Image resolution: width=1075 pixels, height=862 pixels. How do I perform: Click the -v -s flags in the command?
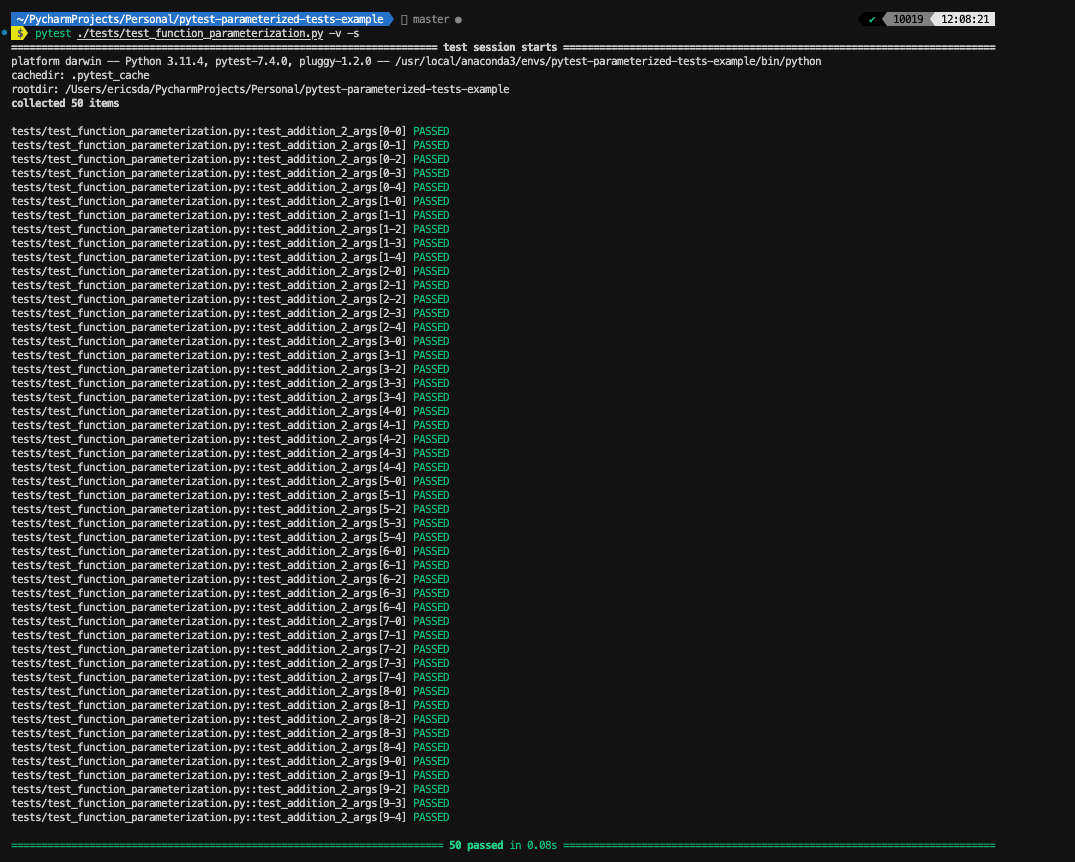340,32
